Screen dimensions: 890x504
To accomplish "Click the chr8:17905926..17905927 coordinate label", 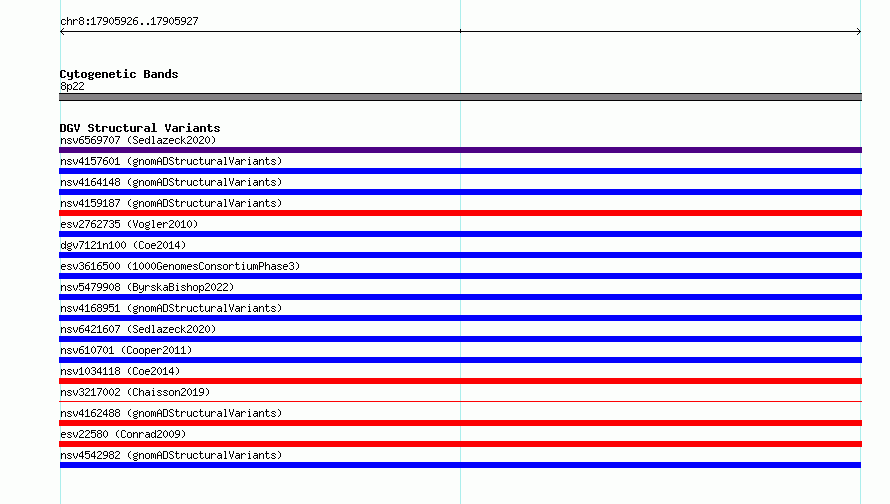I will click(x=129, y=21).
